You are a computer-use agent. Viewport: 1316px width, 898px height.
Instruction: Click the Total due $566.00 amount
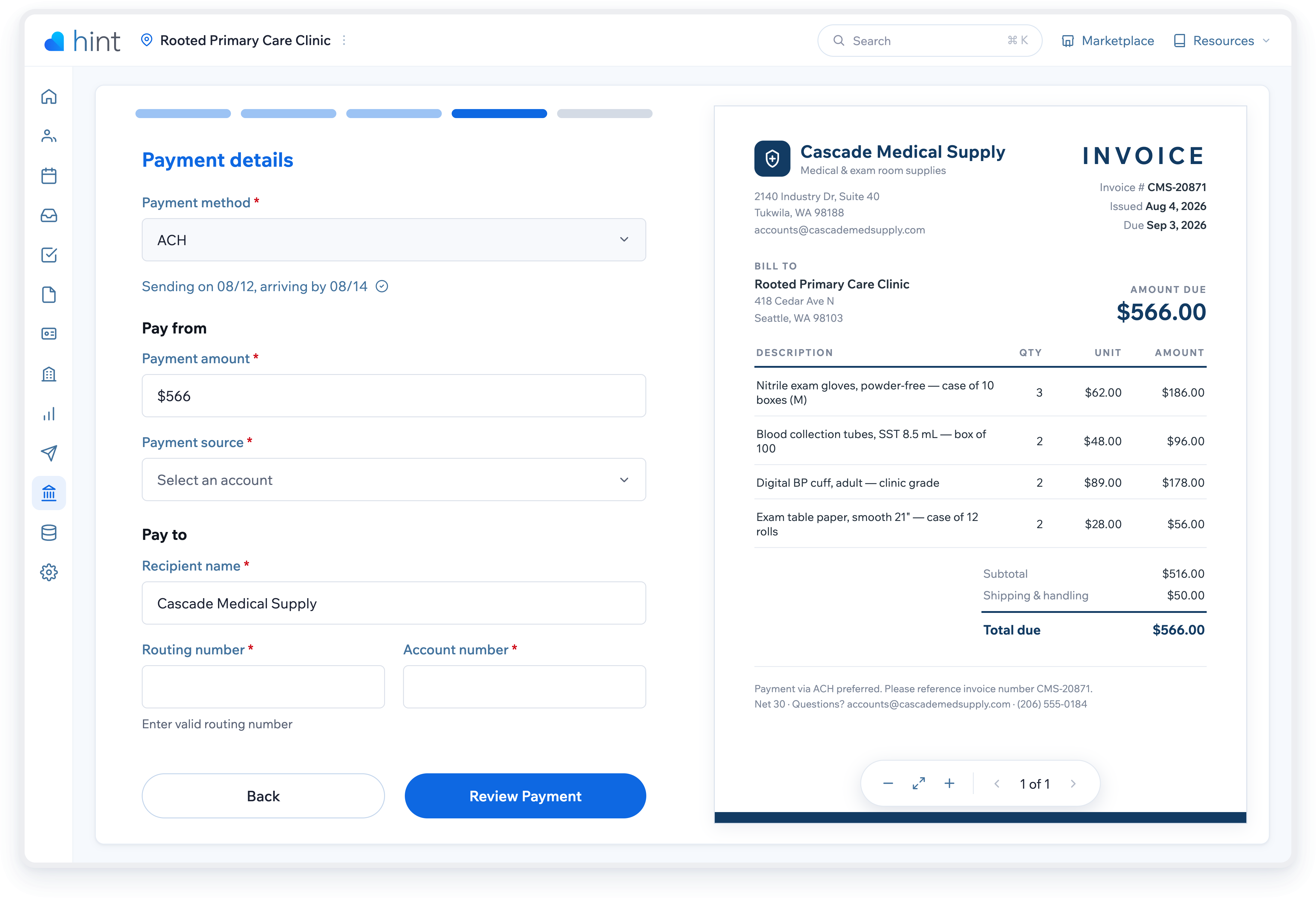[x=1178, y=630]
